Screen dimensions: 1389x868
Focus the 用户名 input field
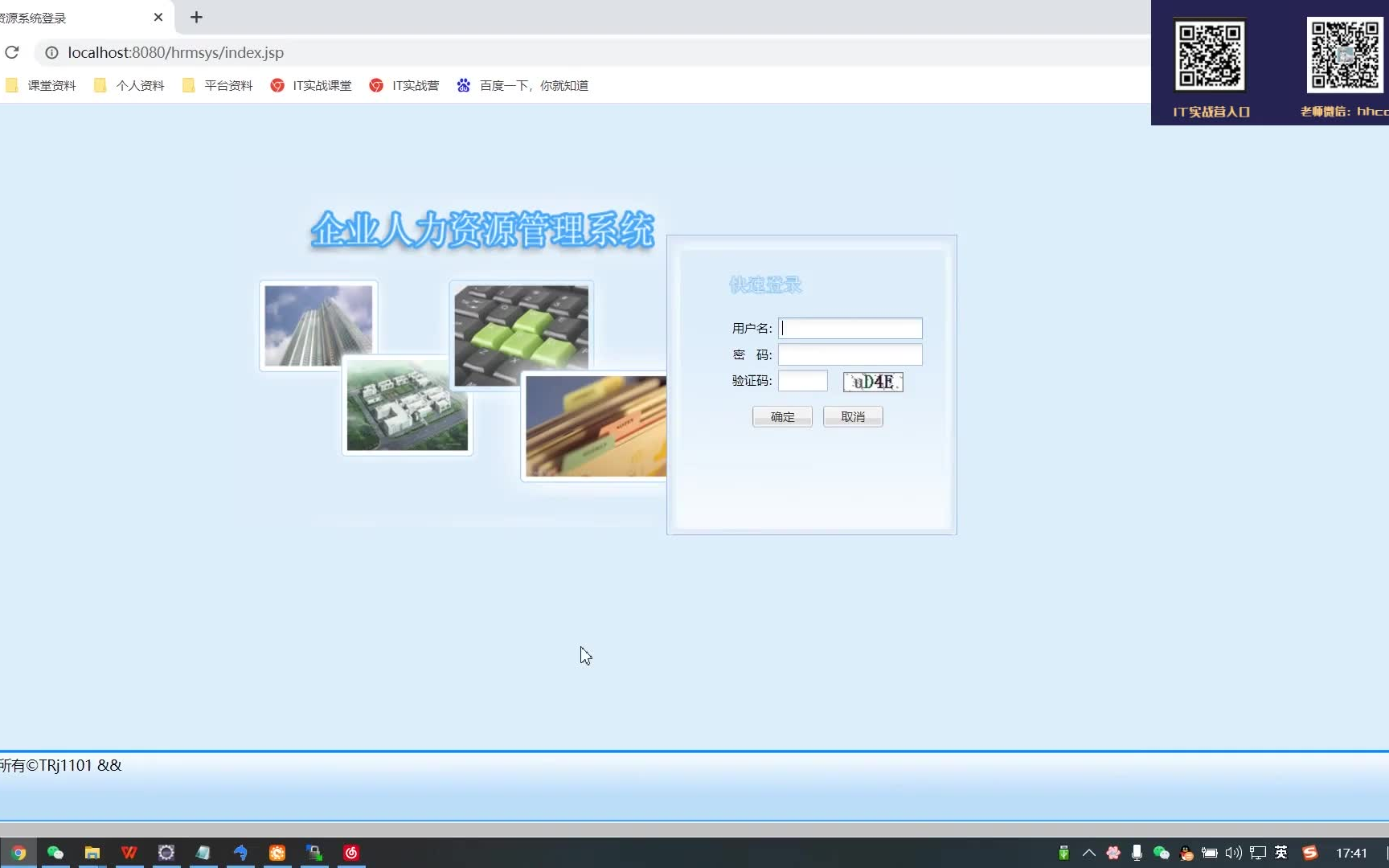pos(850,328)
